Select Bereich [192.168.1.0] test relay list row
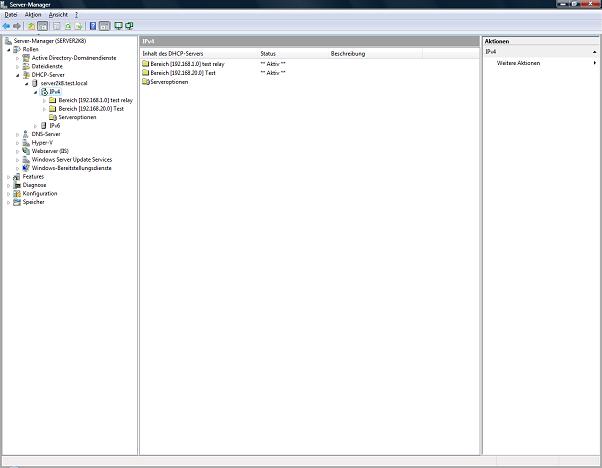 pyautogui.click(x=183, y=64)
